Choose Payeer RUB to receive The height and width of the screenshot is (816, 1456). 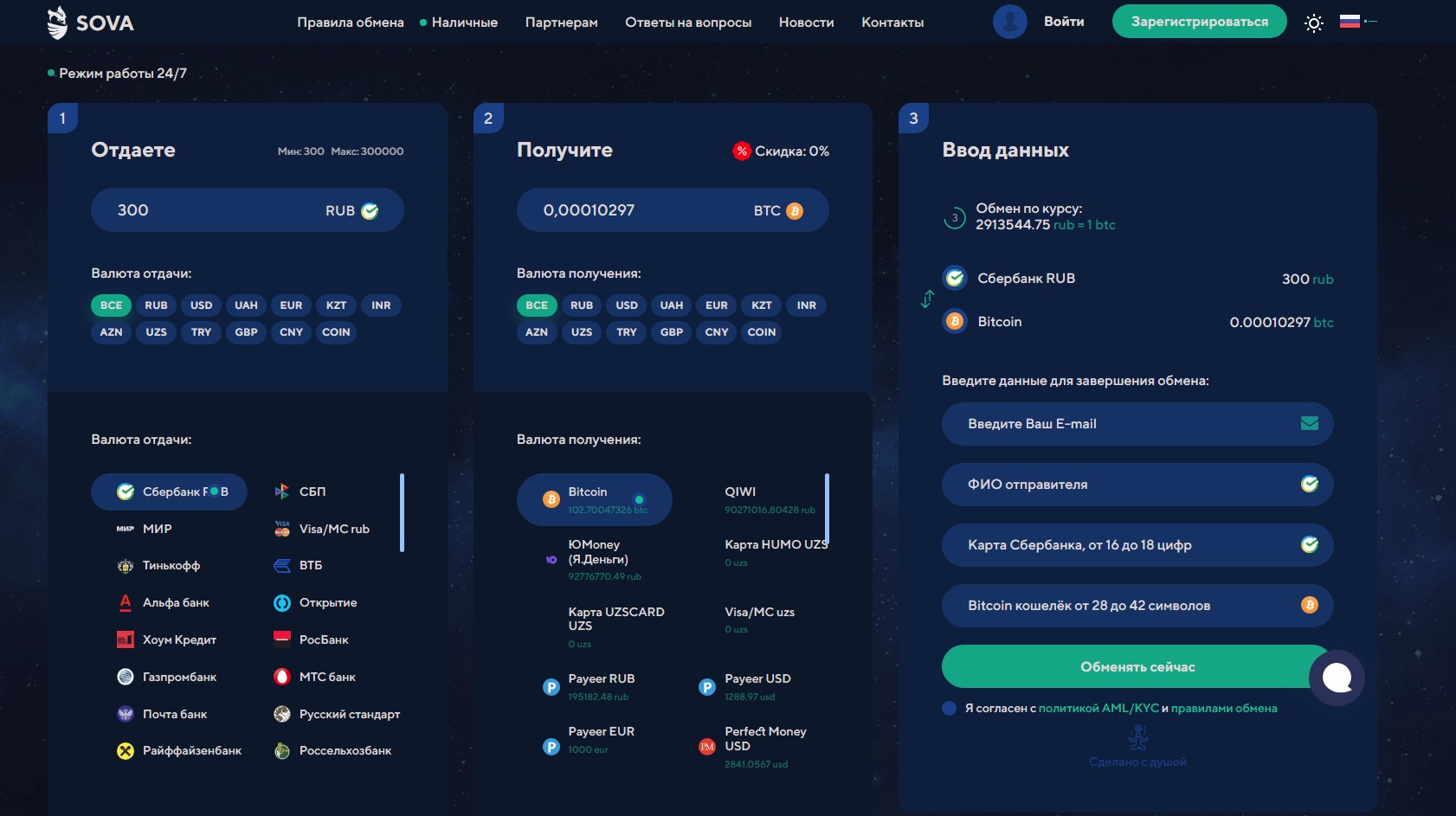pos(589,687)
